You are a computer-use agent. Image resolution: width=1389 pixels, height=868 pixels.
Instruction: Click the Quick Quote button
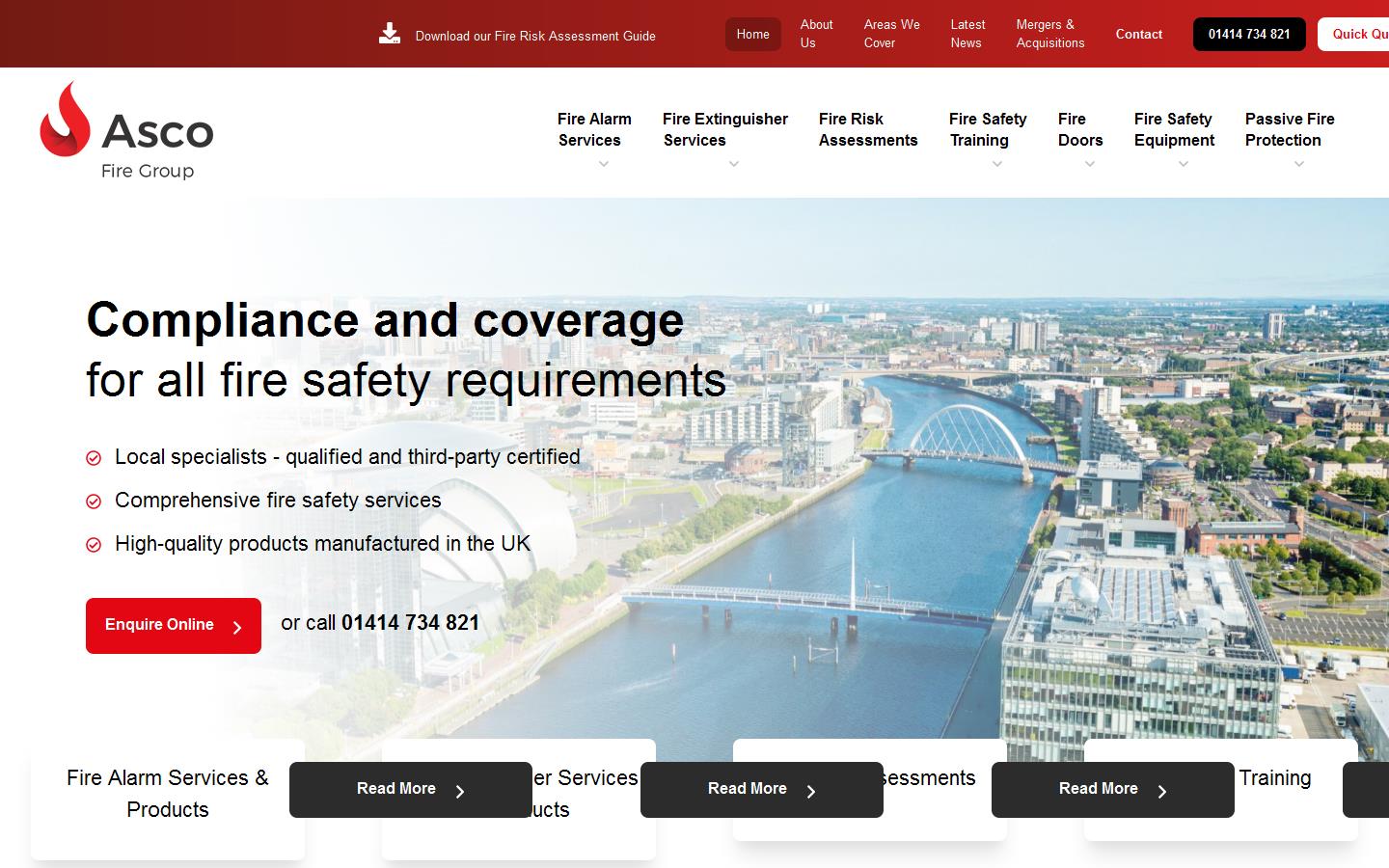click(x=1360, y=34)
